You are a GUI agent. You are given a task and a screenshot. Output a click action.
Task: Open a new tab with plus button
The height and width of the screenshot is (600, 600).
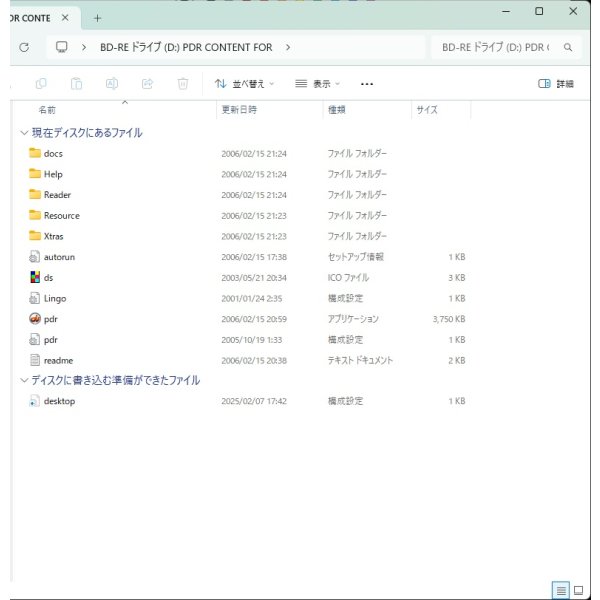(97, 18)
